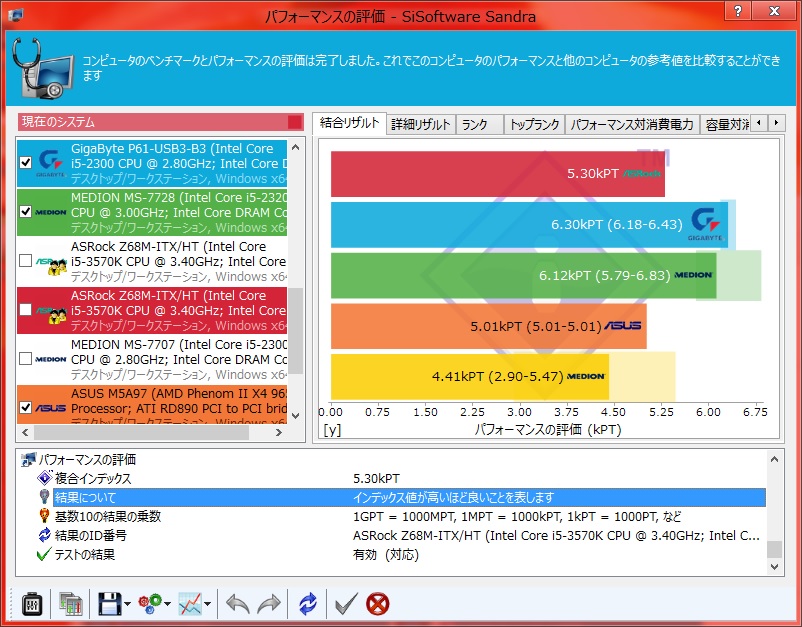Click the results panel scroll up arrow
This screenshot has width=802, height=627.
click(774, 459)
